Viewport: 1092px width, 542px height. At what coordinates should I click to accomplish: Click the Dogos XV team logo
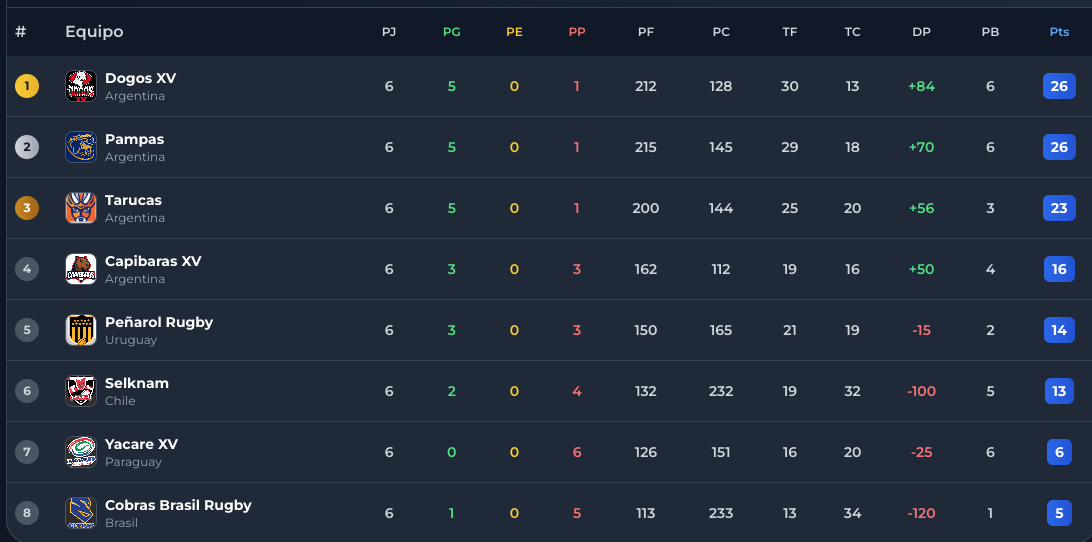[81, 86]
